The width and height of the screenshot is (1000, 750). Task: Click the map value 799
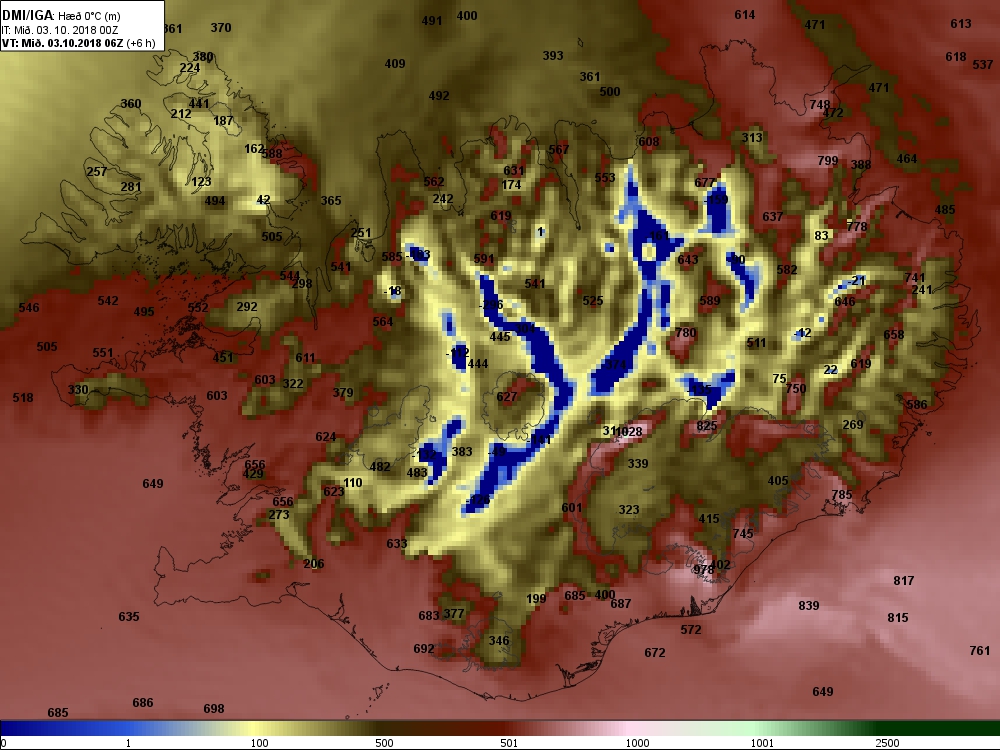[828, 161]
